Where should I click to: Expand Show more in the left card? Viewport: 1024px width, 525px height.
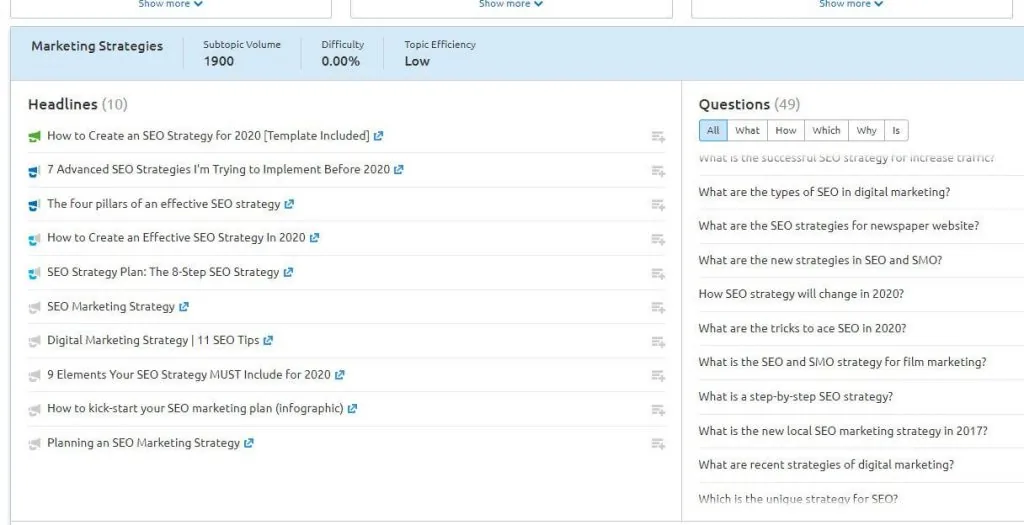coord(170,4)
